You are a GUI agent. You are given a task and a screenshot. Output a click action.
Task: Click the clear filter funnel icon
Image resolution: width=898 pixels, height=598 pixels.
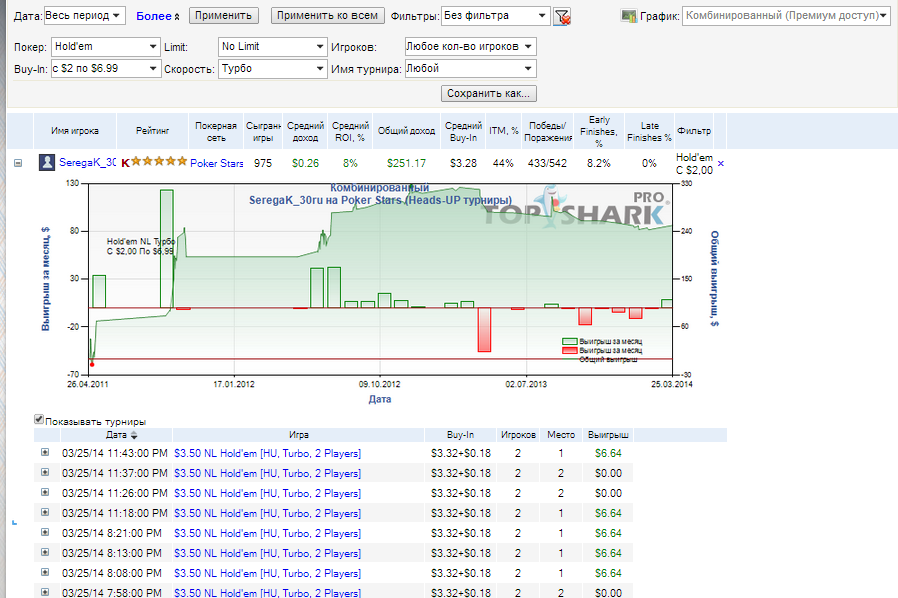(562, 17)
